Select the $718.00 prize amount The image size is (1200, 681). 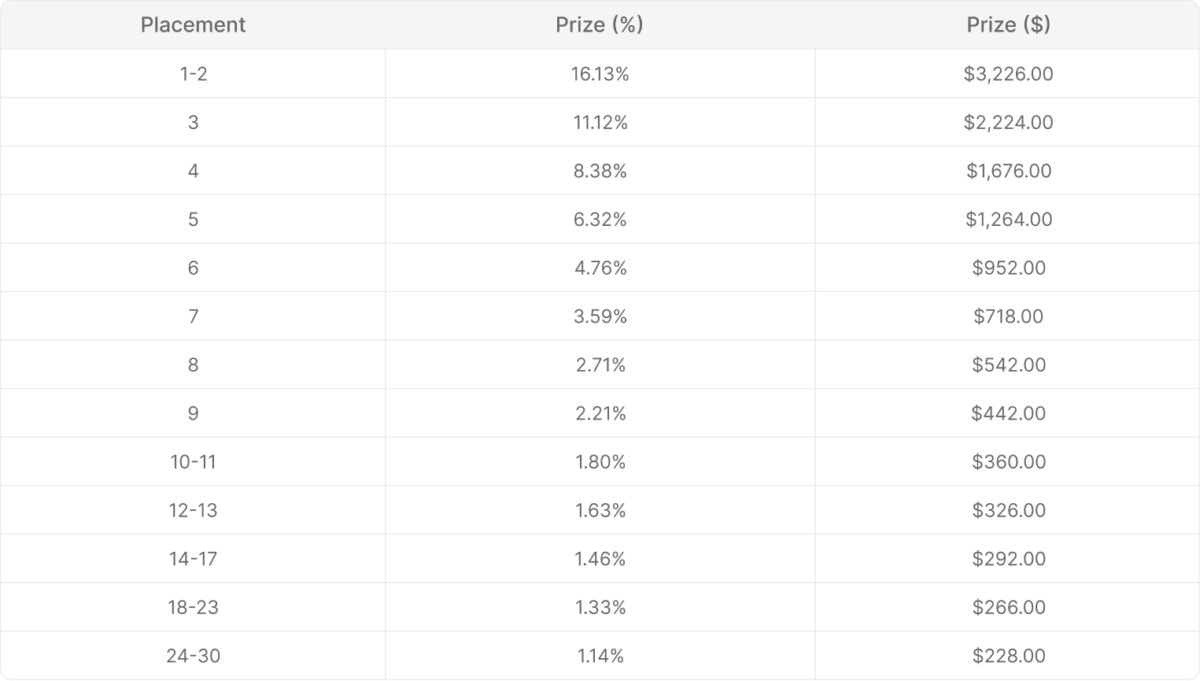(1008, 316)
